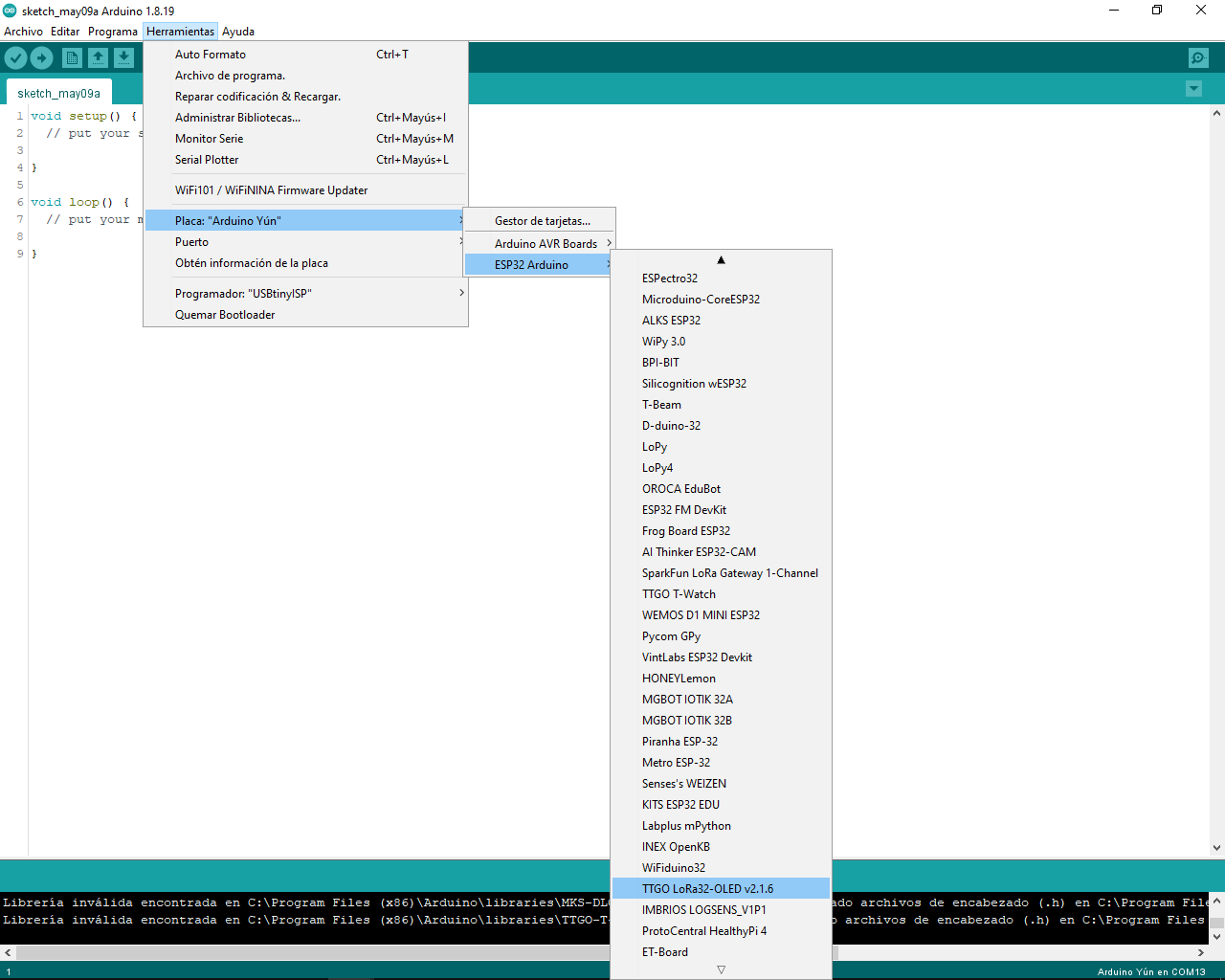
Task: Expand the Arduino AVR Boards submenu
Action: click(x=539, y=244)
